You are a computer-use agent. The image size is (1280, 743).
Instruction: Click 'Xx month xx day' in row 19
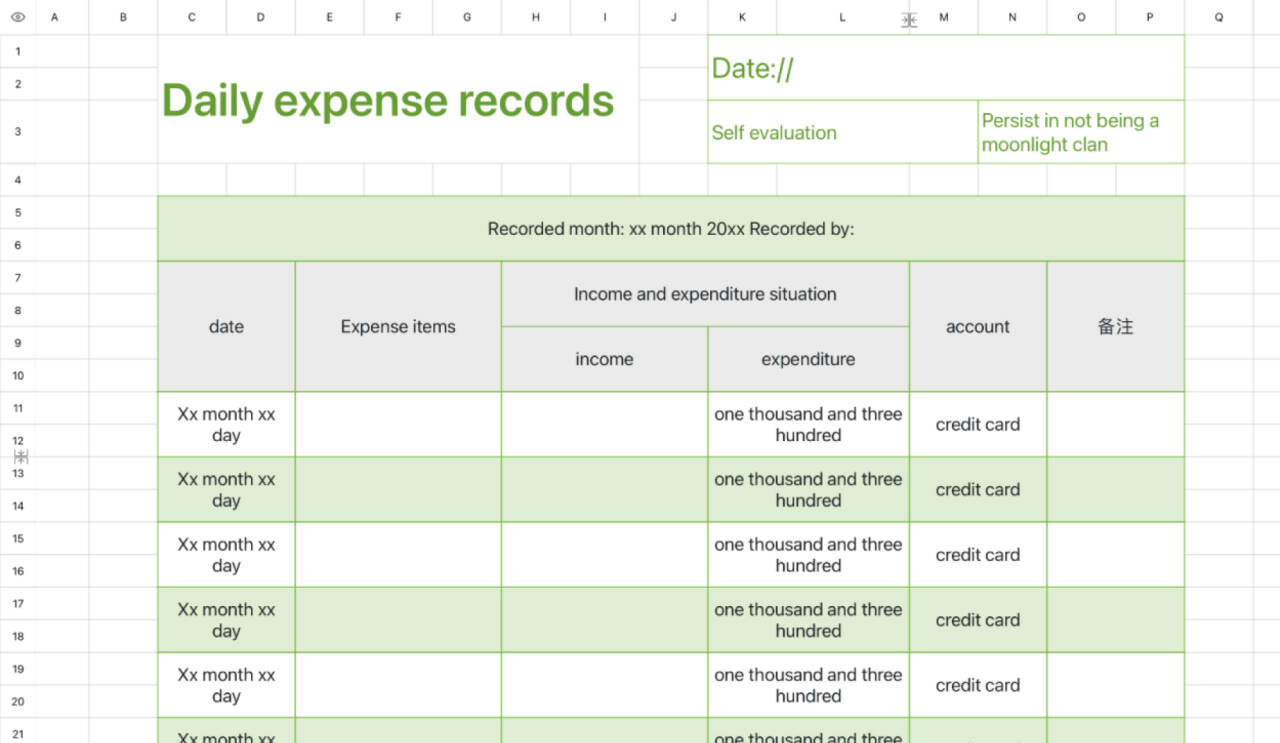point(226,685)
